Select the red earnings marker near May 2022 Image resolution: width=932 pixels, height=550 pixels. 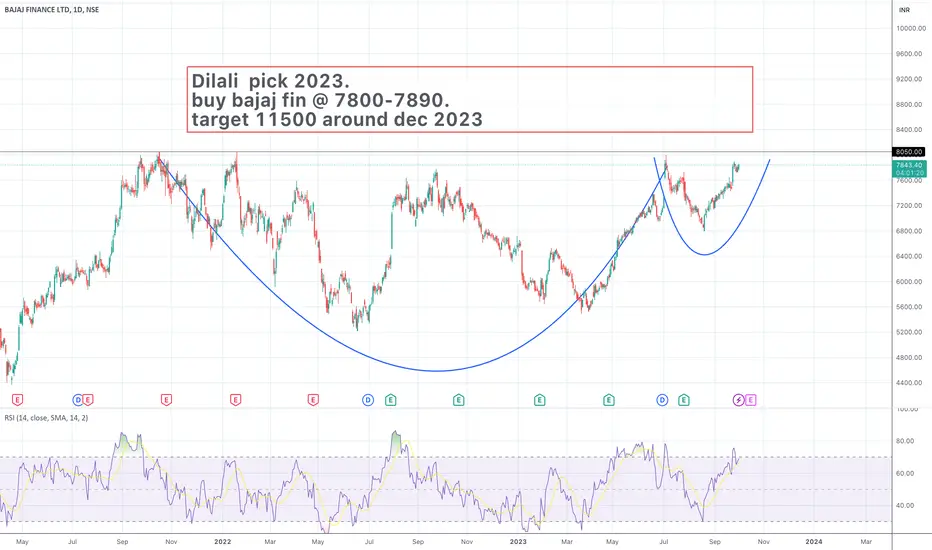pyautogui.click(x=313, y=400)
